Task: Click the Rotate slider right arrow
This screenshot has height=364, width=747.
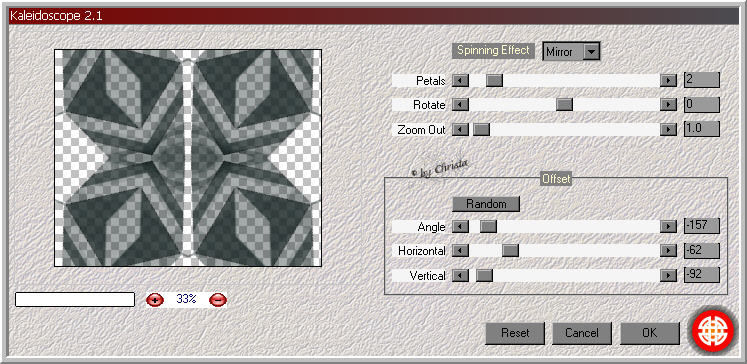Action: 668,104
